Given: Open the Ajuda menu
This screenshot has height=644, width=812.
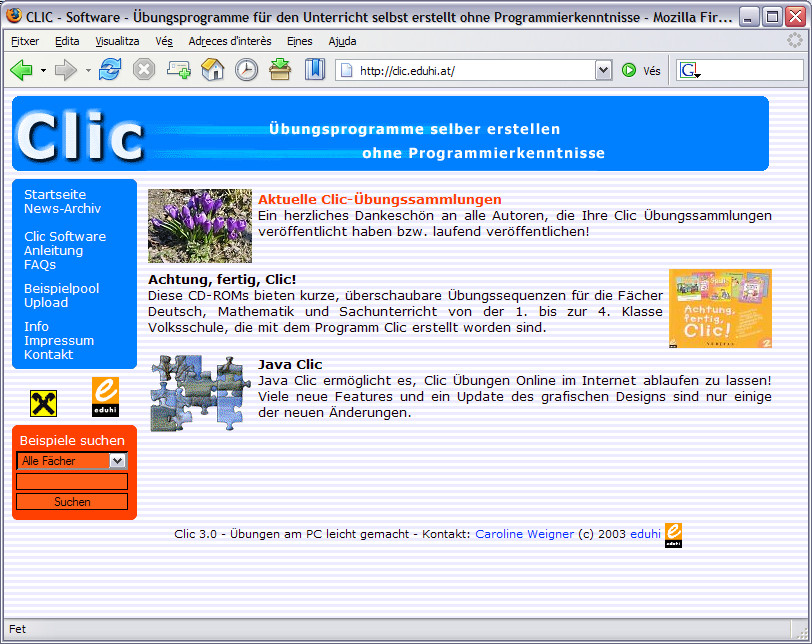Looking at the screenshot, I should (x=342, y=41).
